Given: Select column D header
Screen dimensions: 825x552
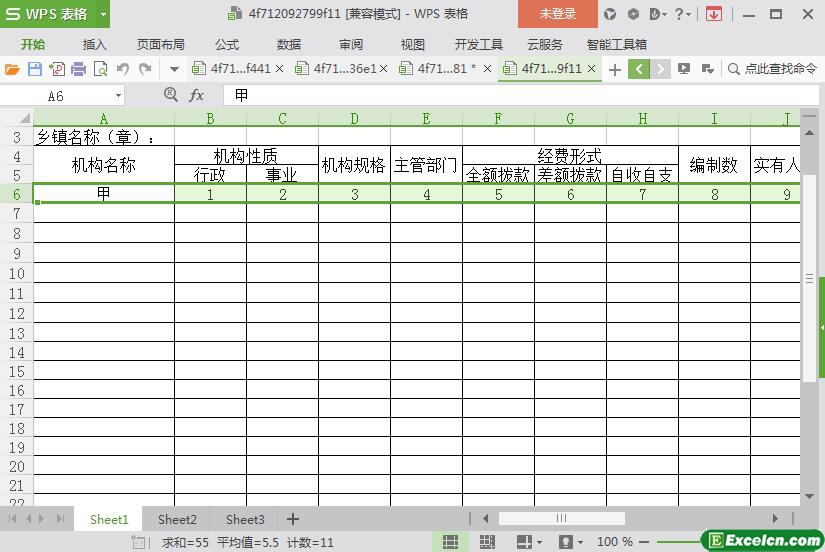Looking at the screenshot, I should tap(354, 118).
